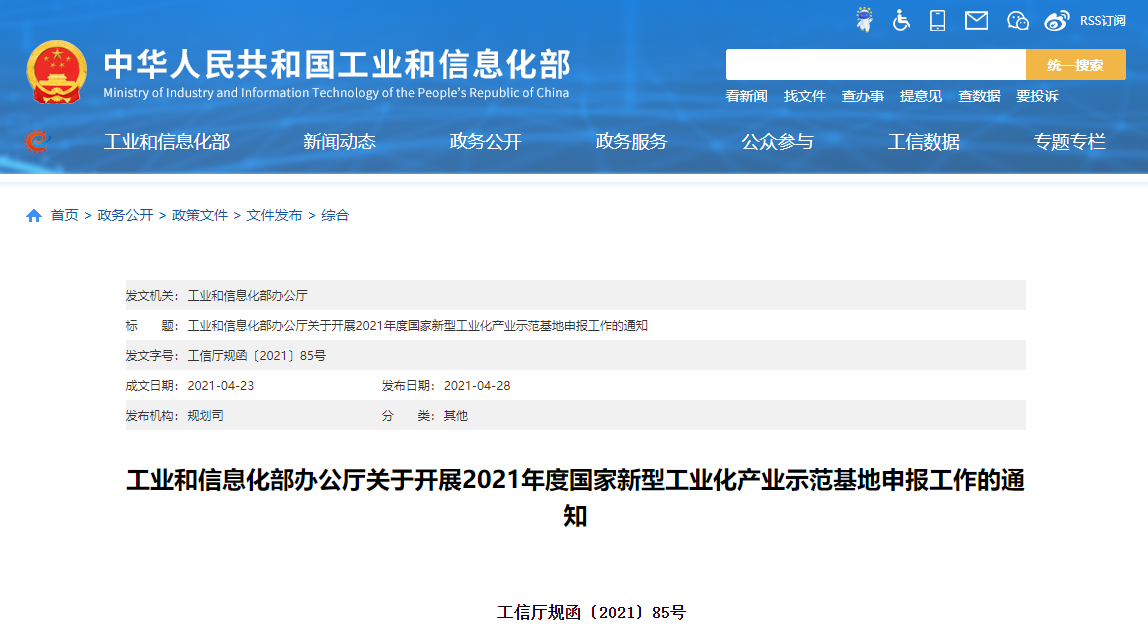Click the Weibo icon in header
This screenshot has width=1148, height=641.
pos(1057,20)
